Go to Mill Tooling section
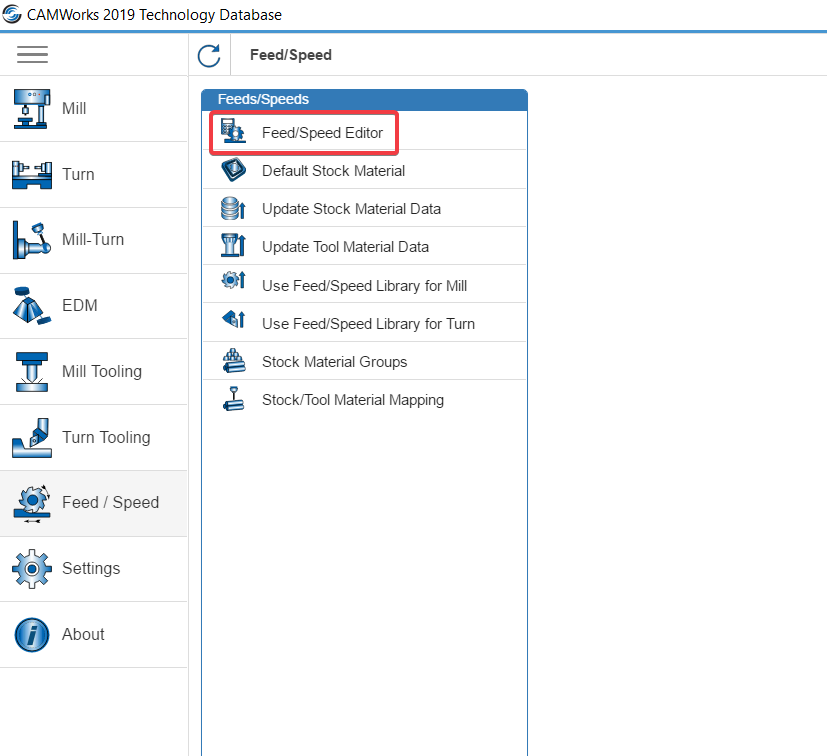827x756 pixels. click(x=94, y=372)
